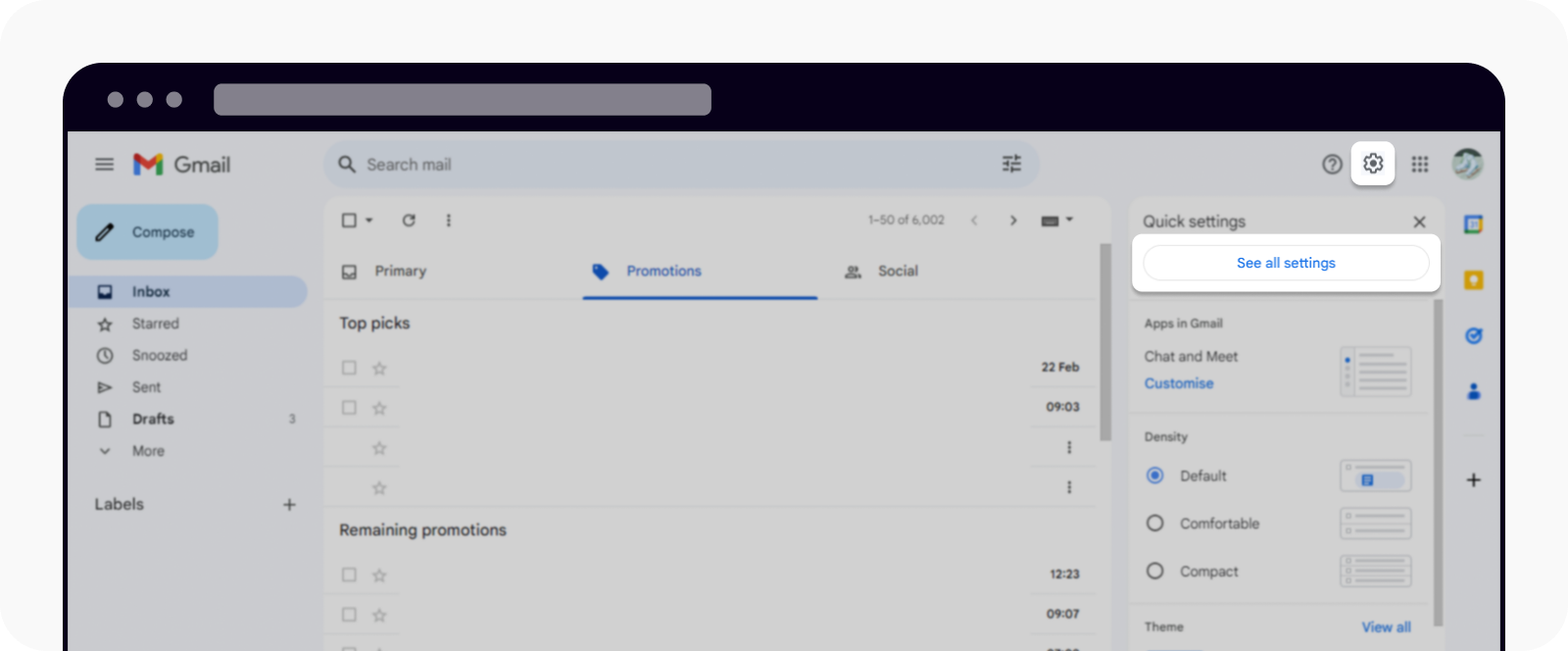This screenshot has width=1568, height=651.
Task: Star the 22 Feb email
Action: tap(379, 369)
